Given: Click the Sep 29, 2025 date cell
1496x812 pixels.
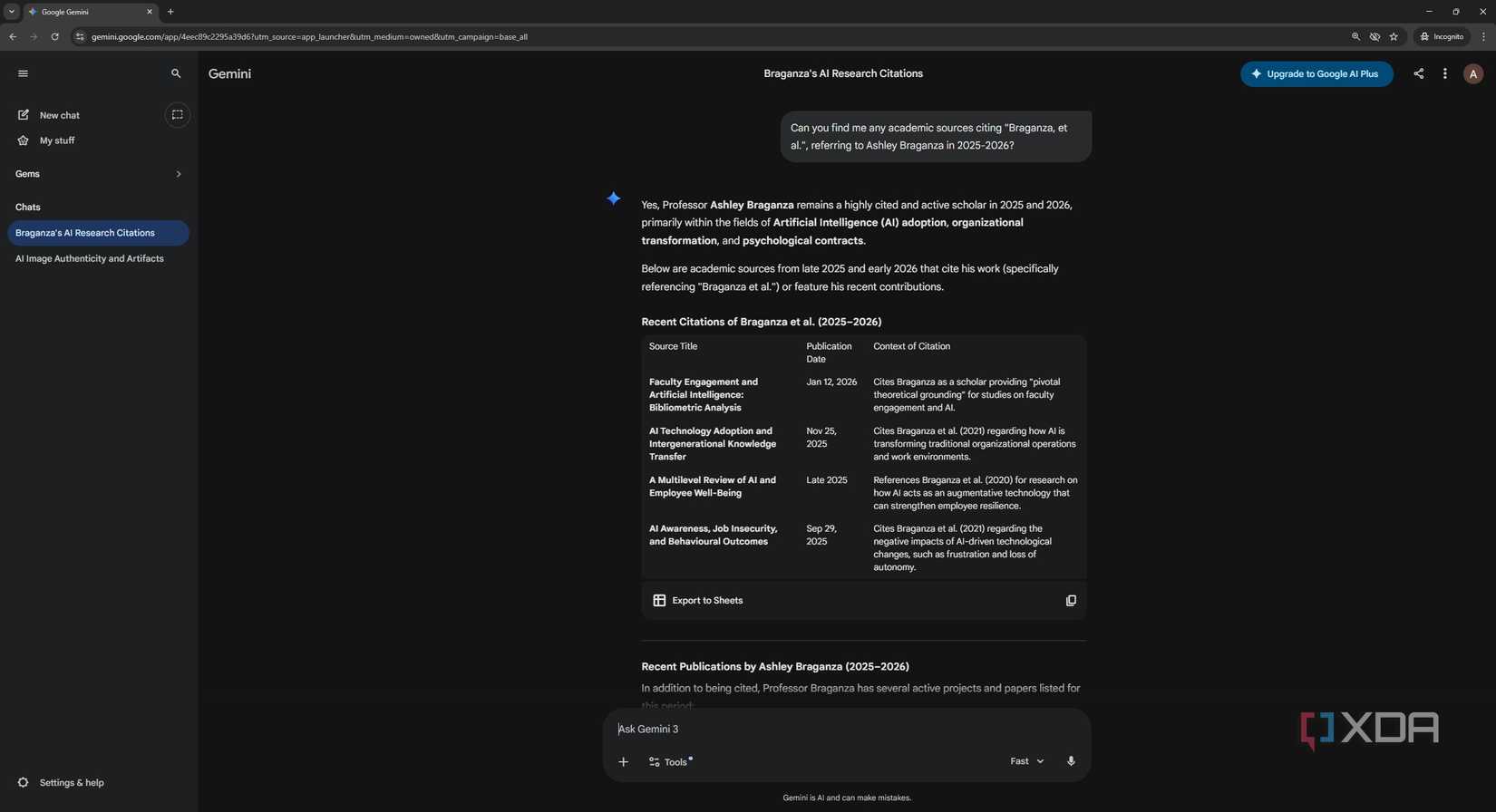Looking at the screenshot, I should 821,535.
